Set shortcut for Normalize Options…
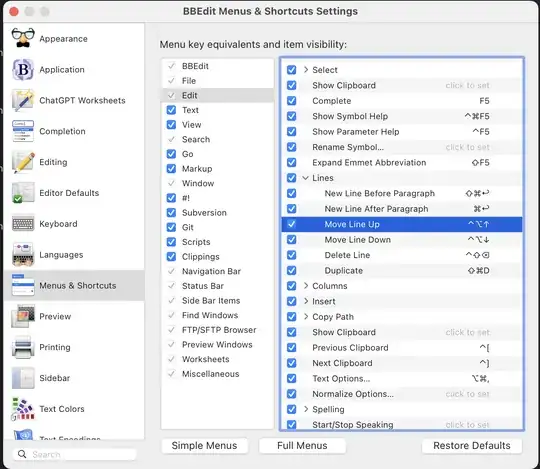 point(467,394)
